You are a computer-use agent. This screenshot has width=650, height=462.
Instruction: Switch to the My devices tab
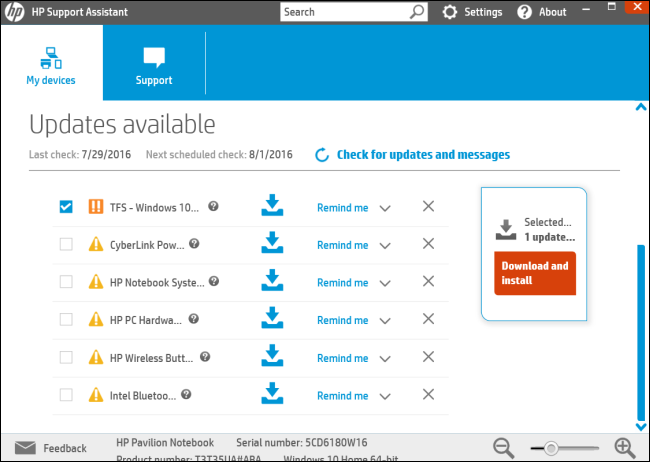click(x=51, y=63)
